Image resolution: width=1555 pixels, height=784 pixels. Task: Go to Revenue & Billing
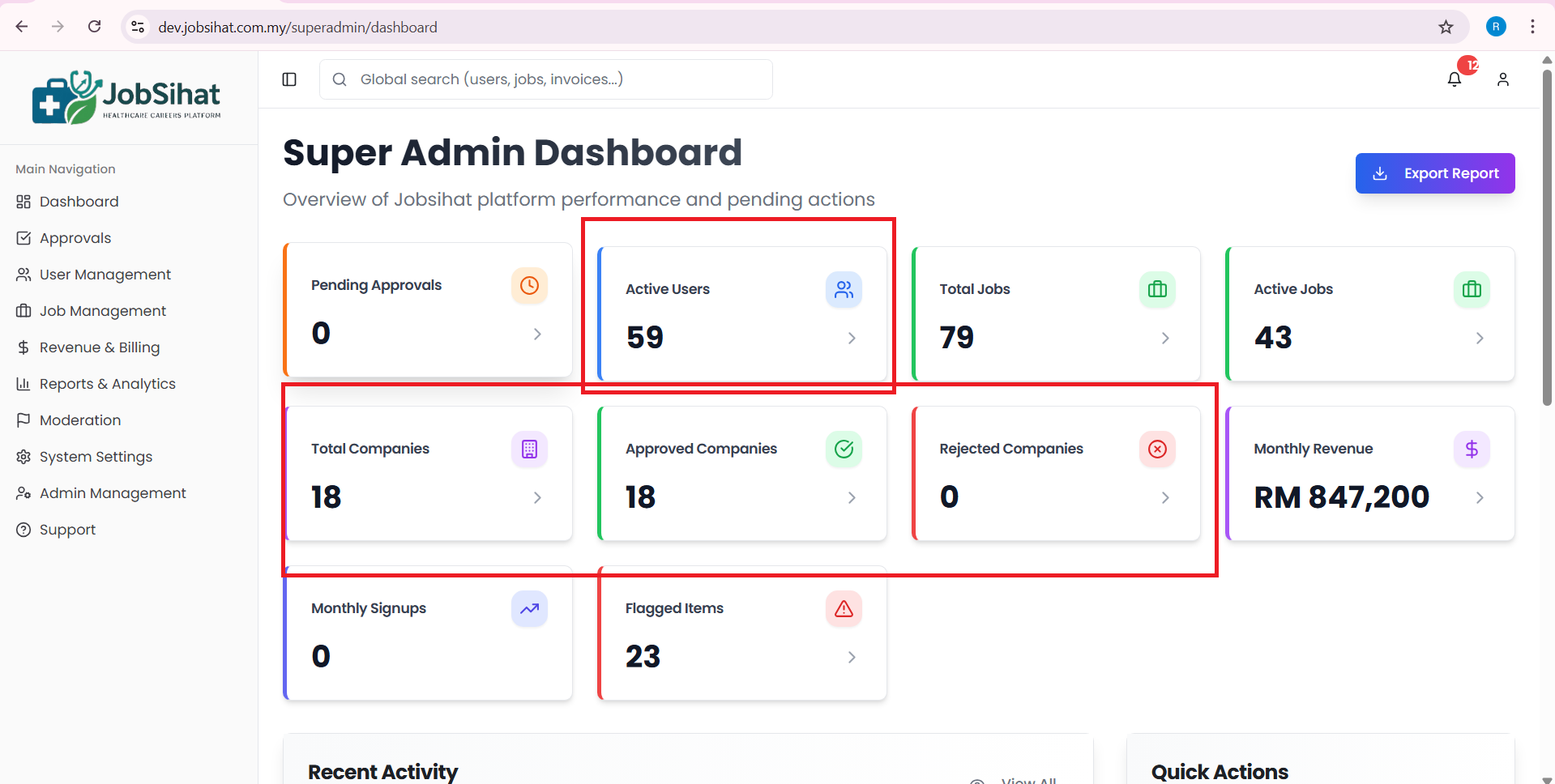click(99, 347)
